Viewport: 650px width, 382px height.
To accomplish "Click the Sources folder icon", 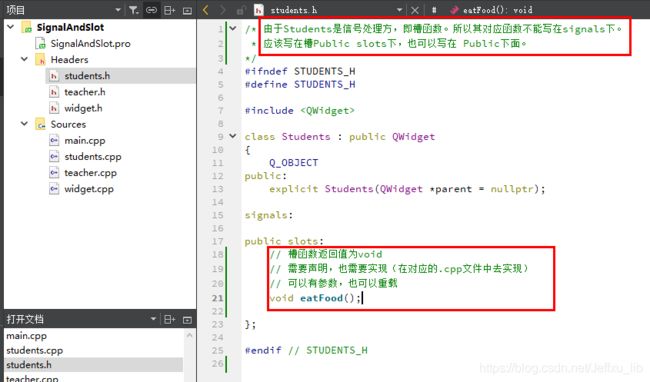I will pos(40,124).
